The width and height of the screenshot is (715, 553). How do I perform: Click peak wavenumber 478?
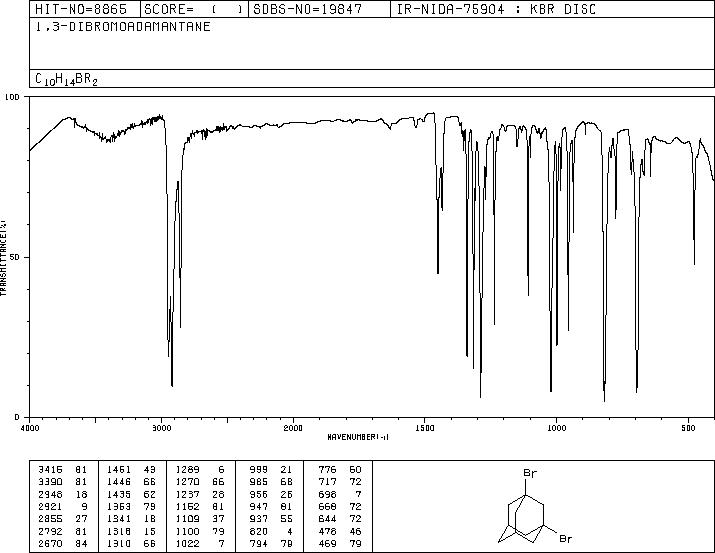[x=327, y=531]
